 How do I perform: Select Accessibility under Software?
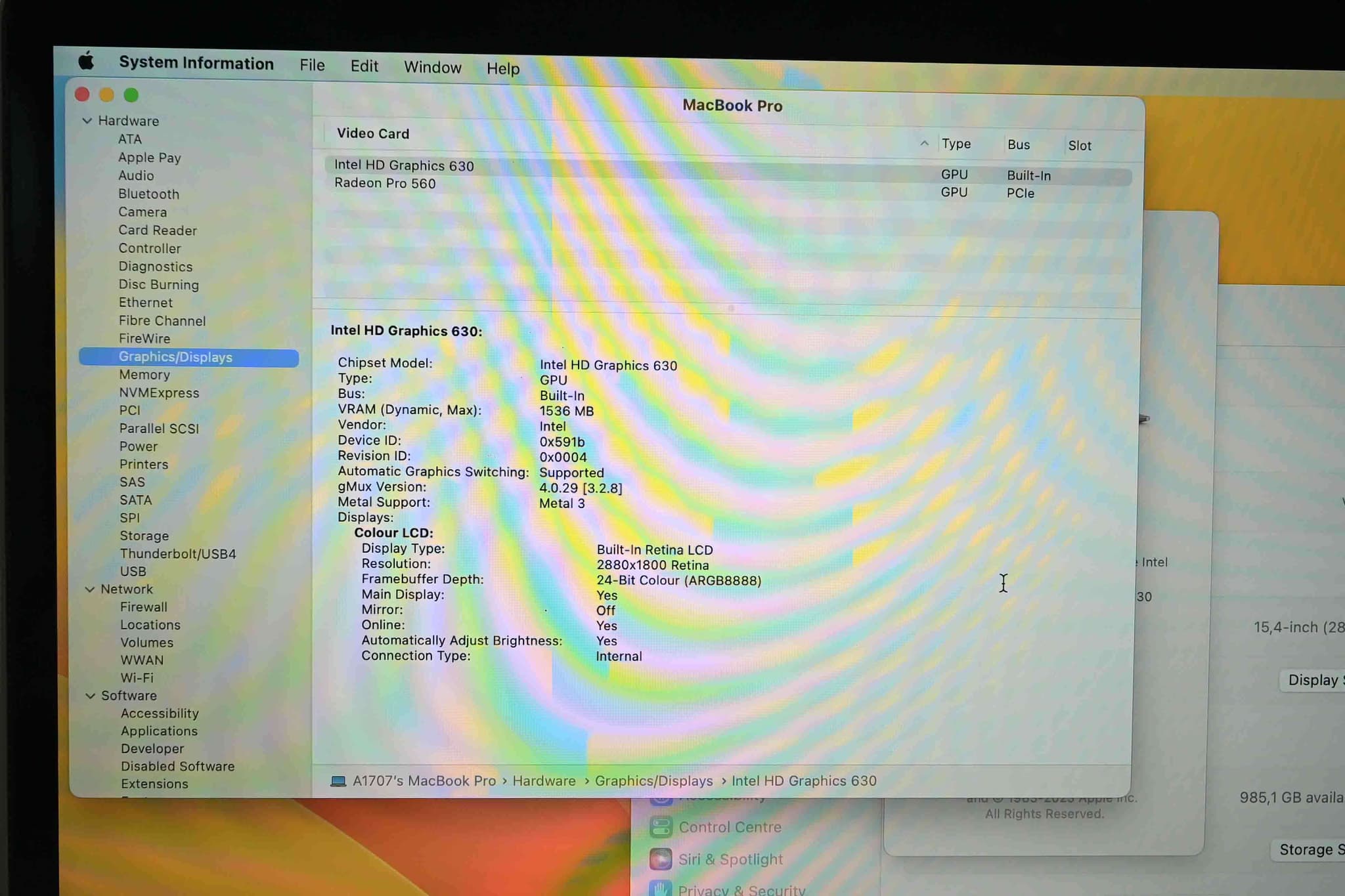point(160,714)
